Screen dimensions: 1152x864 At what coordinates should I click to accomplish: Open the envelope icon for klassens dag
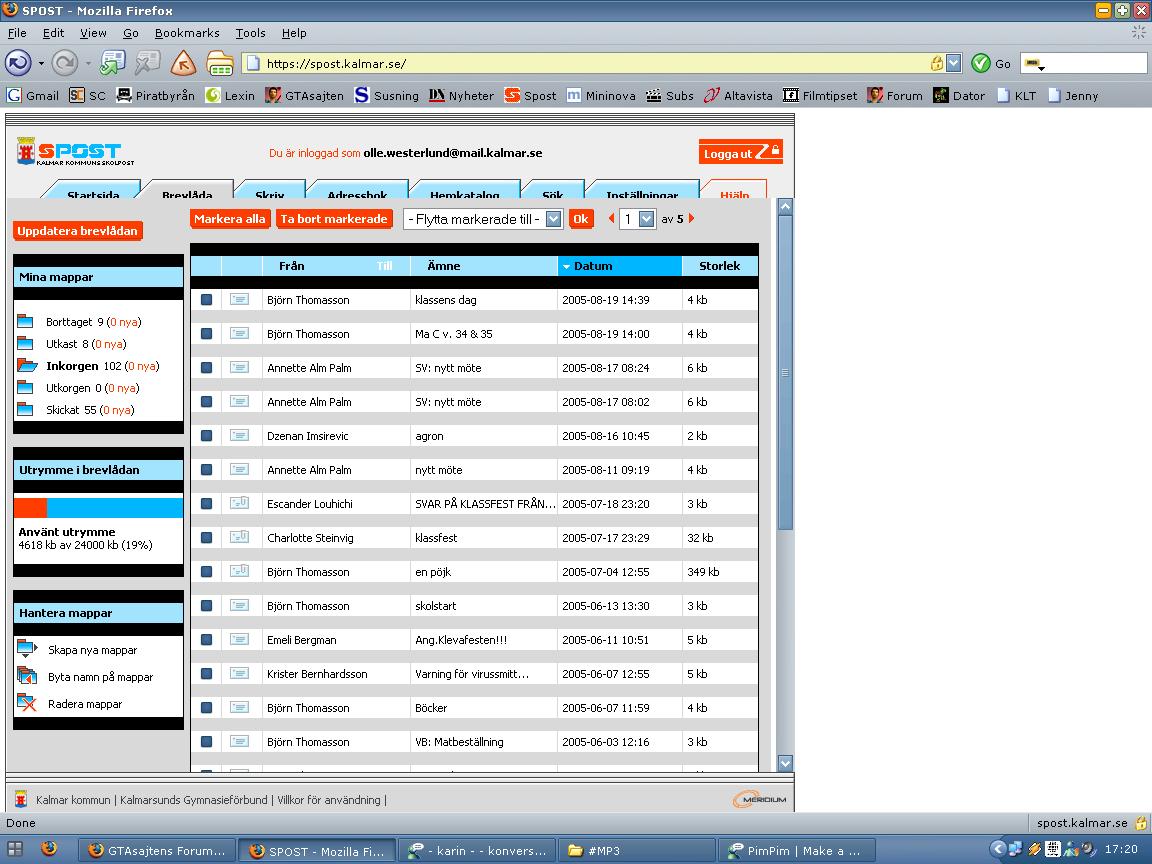click(x=240, y=300)
